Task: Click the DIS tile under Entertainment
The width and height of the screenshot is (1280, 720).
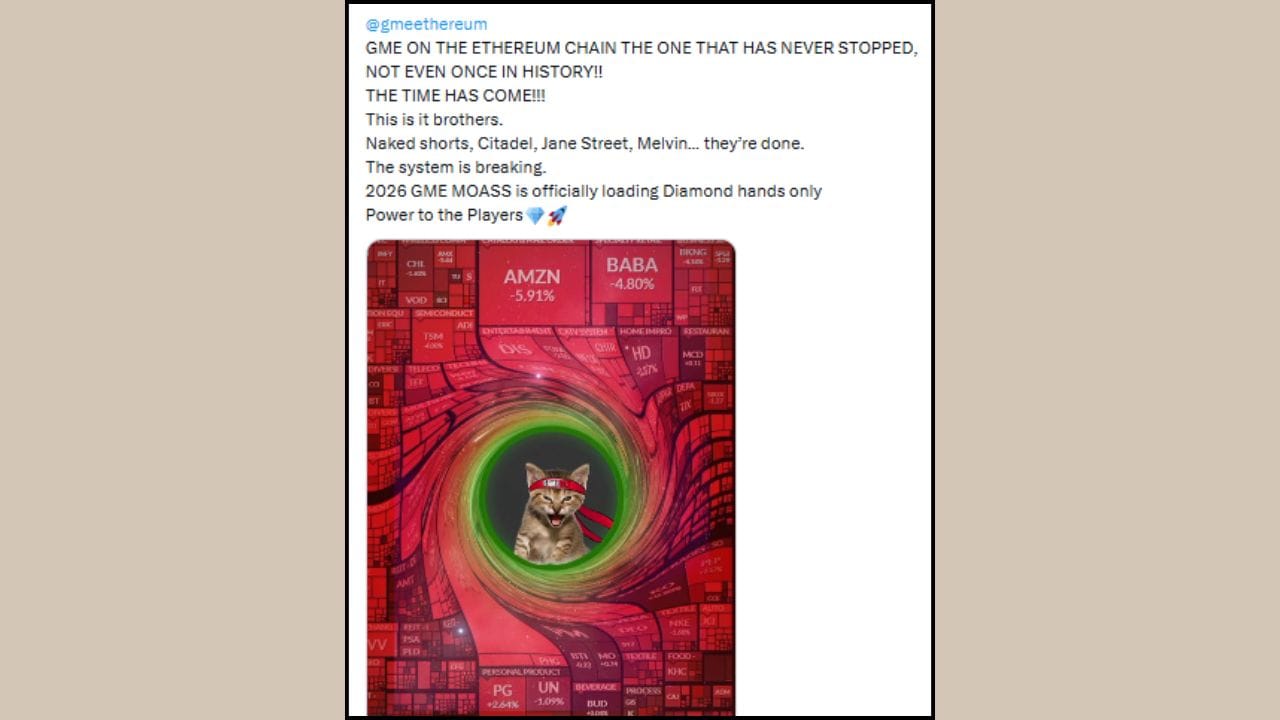Action: [514, 349]
